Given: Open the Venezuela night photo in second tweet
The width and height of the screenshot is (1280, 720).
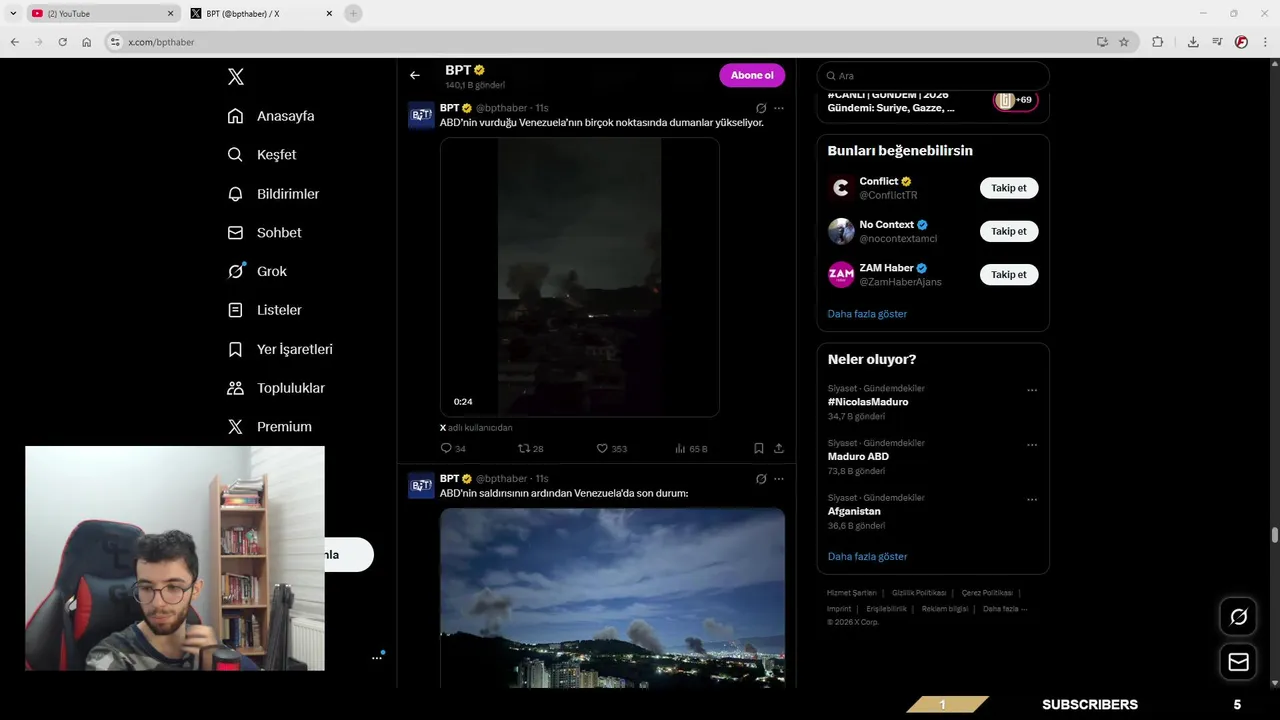Looking at the screenshot, I should 612,598.
